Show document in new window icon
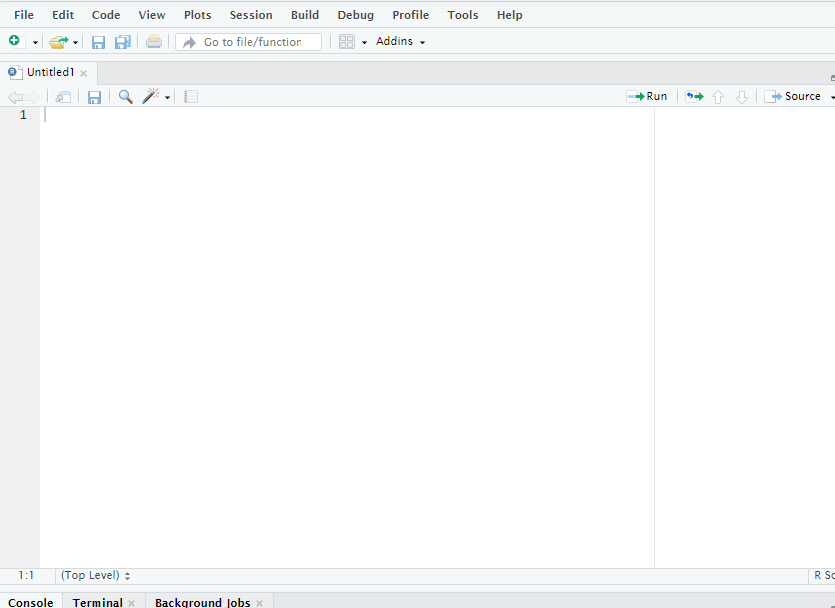835x608 pixels. click(x=63, y=97)
